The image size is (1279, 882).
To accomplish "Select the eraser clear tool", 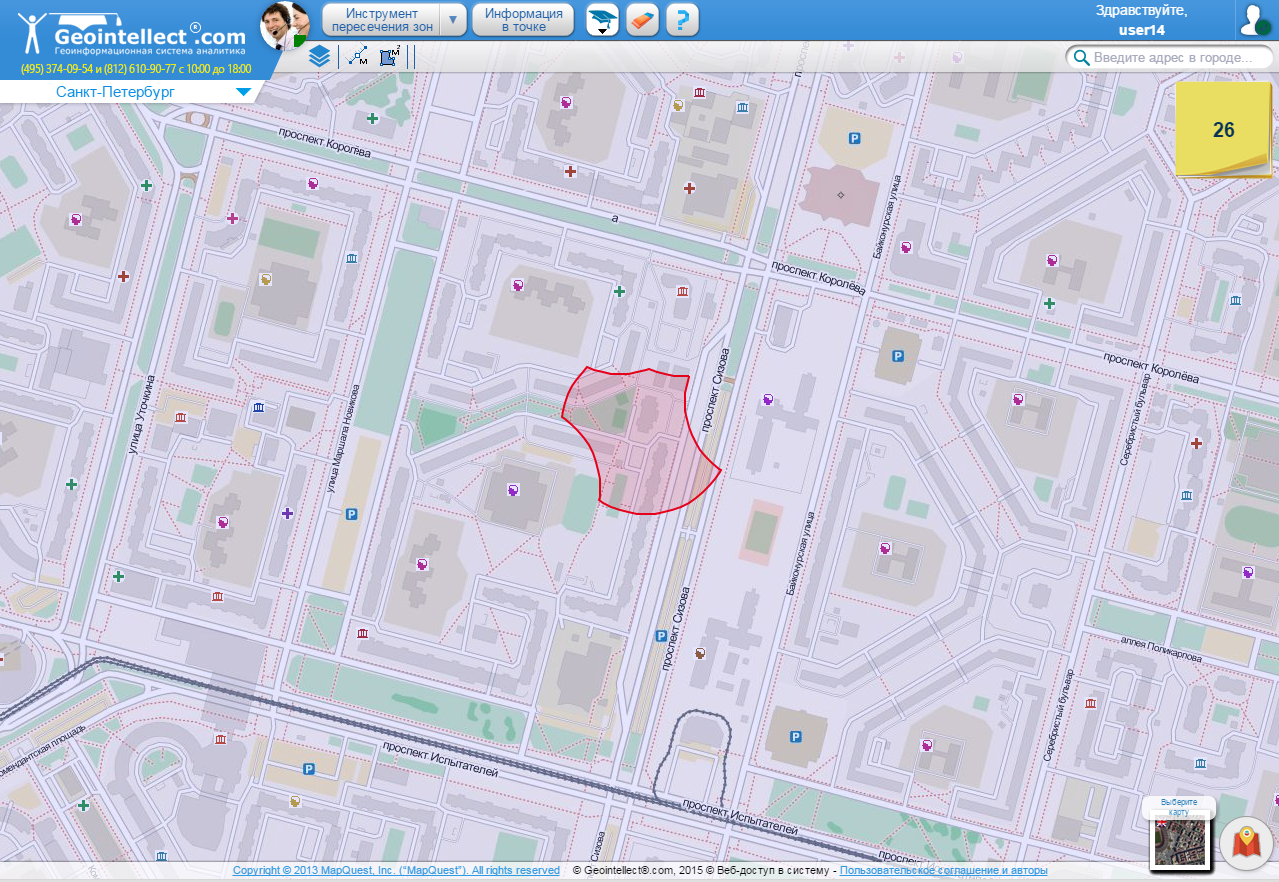I will click(x=642, y=20).
